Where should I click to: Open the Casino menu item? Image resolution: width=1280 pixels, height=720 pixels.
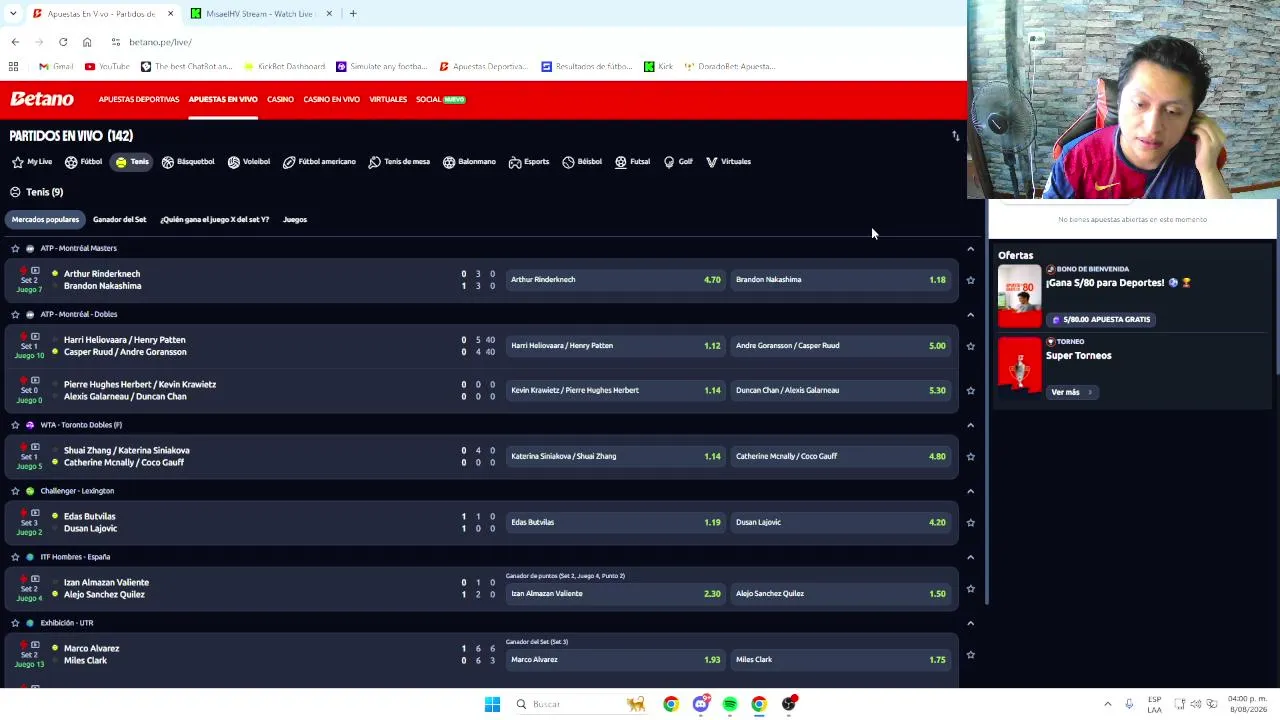pyautogui.click(x=280, y=99)
